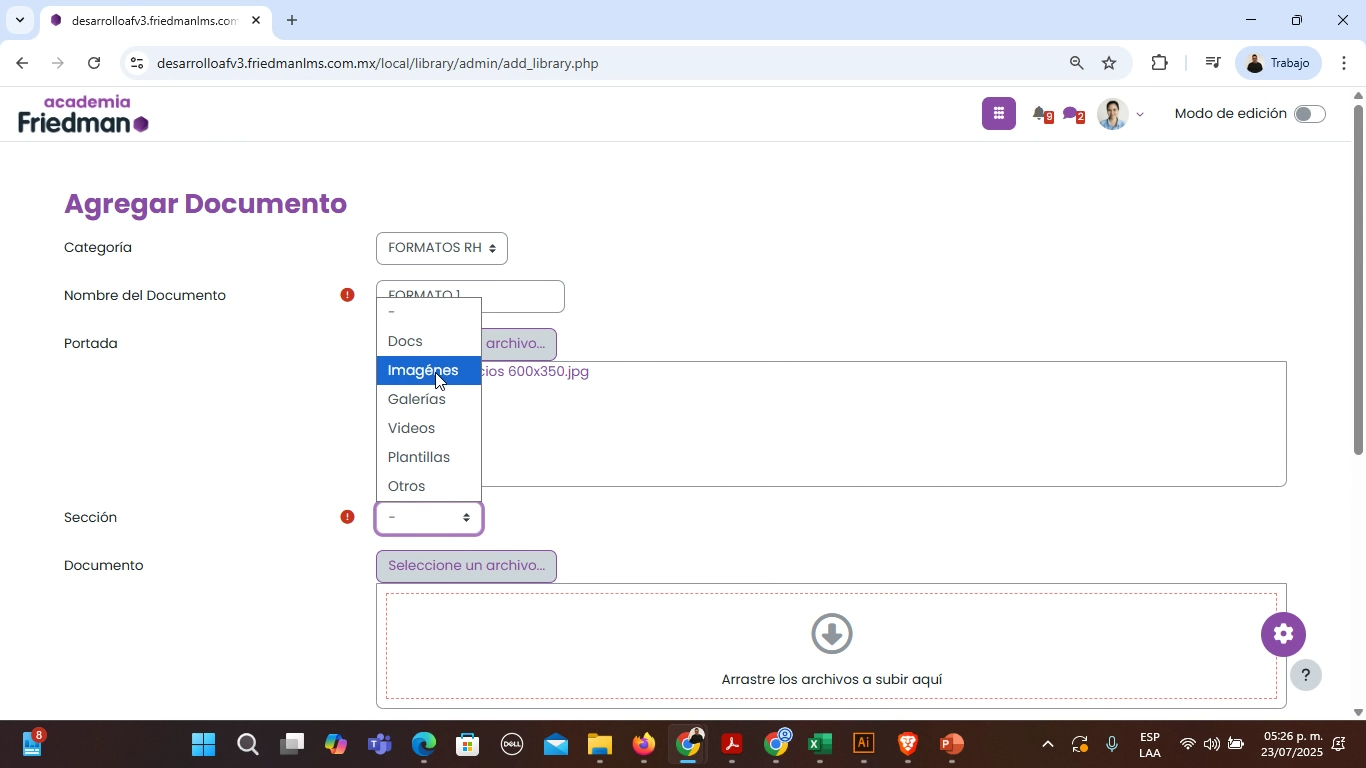Open Excel from the taskbar
Screen dimensions: 1366x768
point(820,744)
